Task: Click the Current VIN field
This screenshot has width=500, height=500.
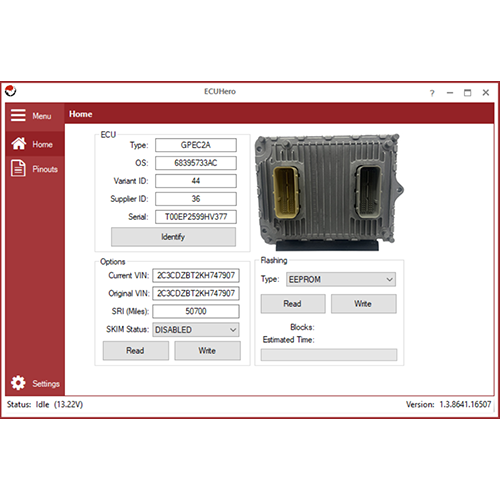Action: tap(196, 276)
